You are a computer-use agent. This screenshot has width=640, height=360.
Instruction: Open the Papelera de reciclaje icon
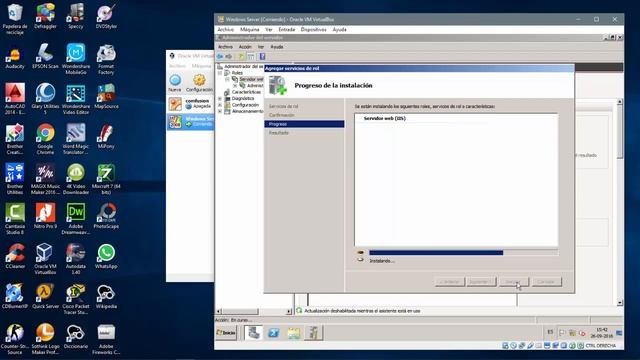coord(15,19)
